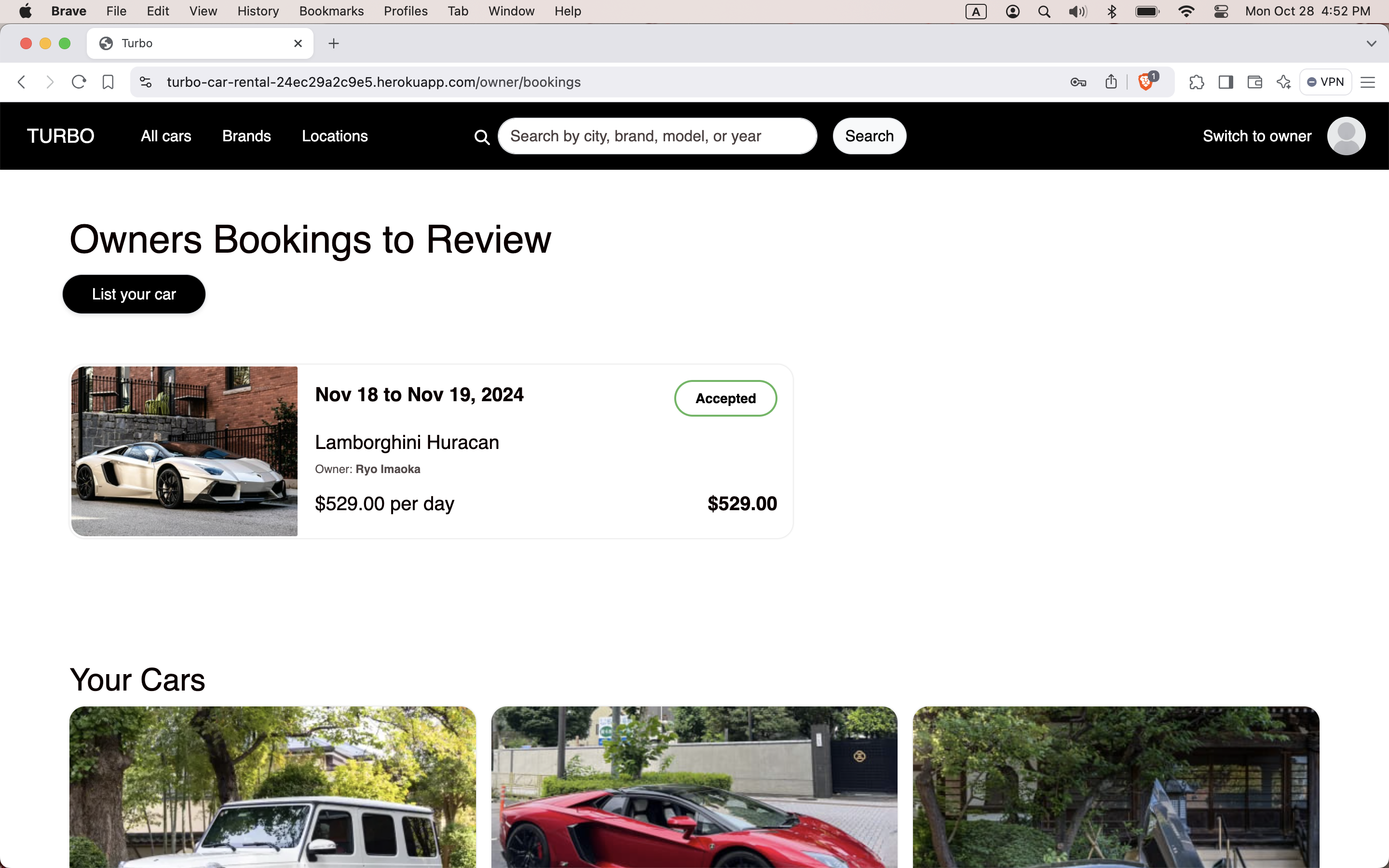This screenshot has width=1389, height=868.
Task: Open Control Center in menu bar
Action: point(1221,12)
